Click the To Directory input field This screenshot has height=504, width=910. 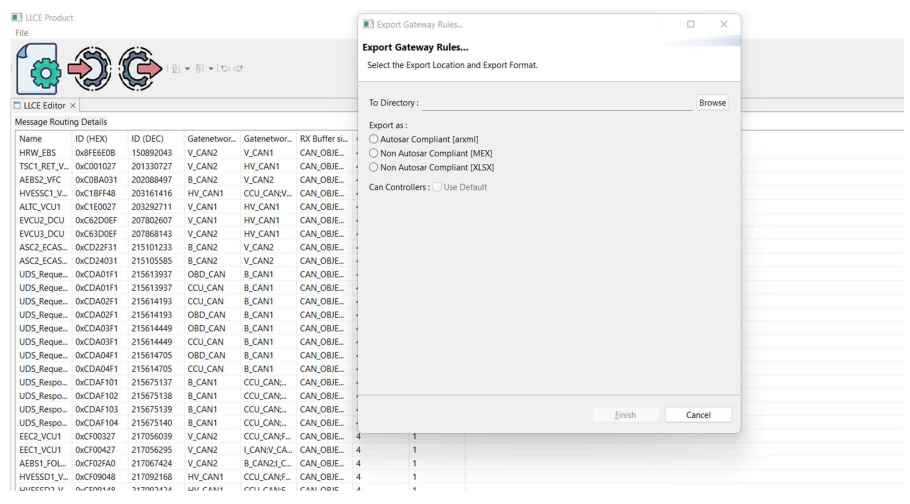[557, 103]
